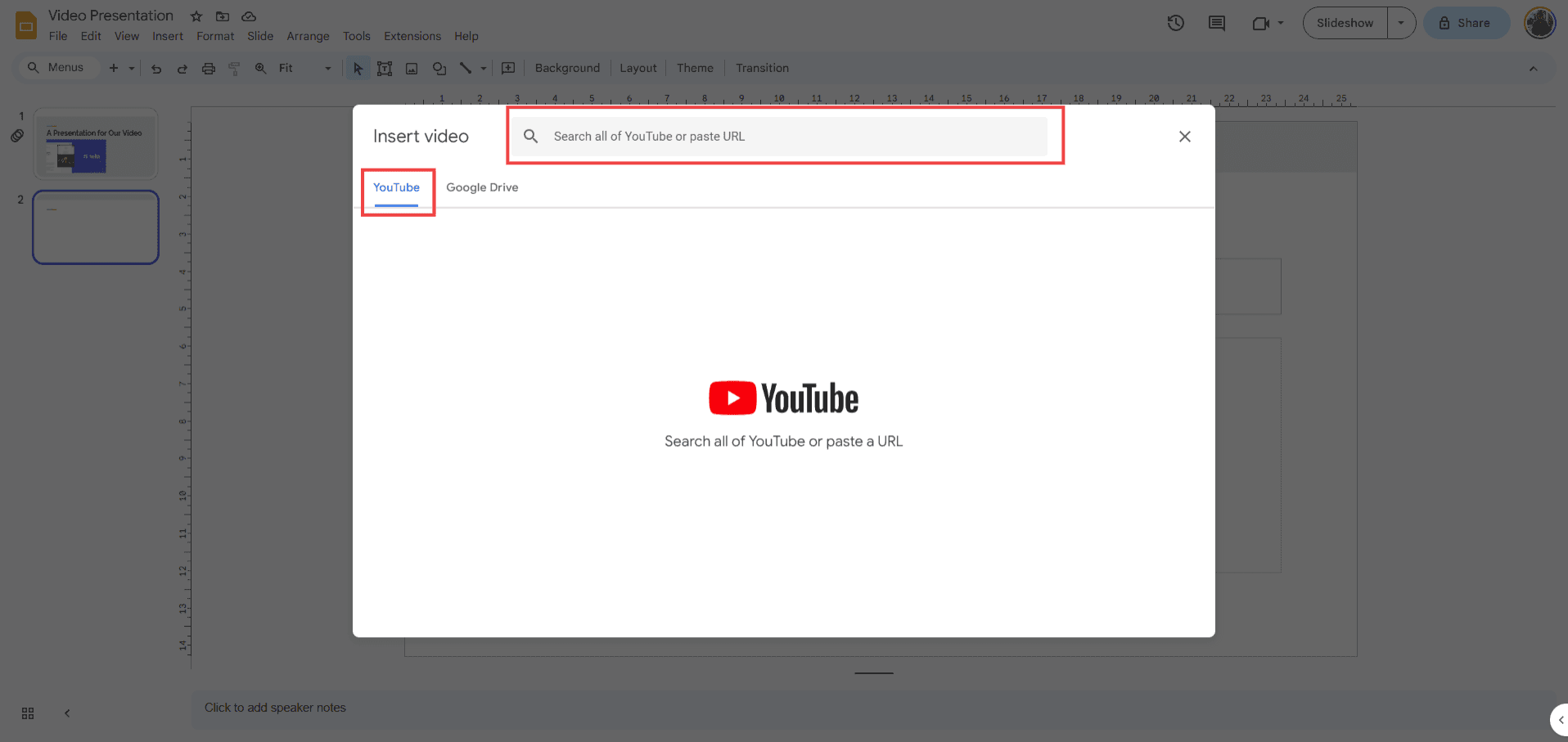This screenshot has height=742, width=1568.
Task: Click the Slideshow button
Action: (x=1345, y=23)
